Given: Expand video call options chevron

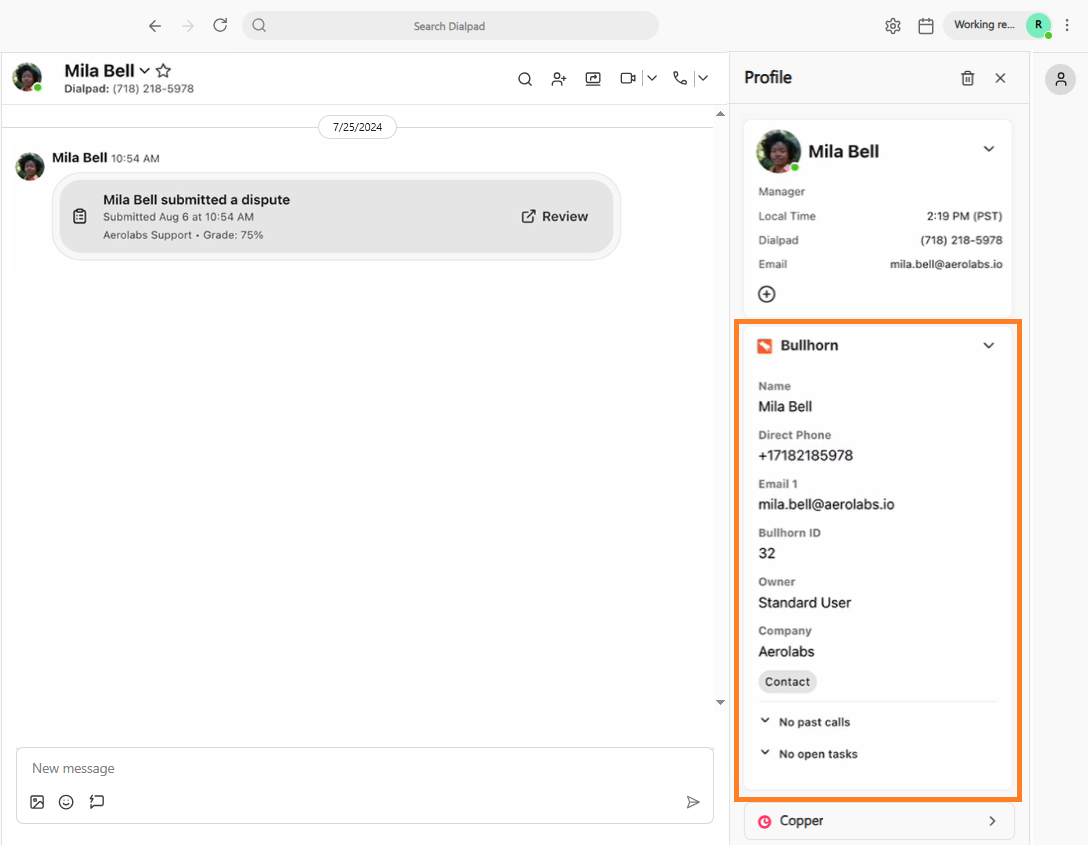Looking at the screenshot, I should [x=652, y=78].
